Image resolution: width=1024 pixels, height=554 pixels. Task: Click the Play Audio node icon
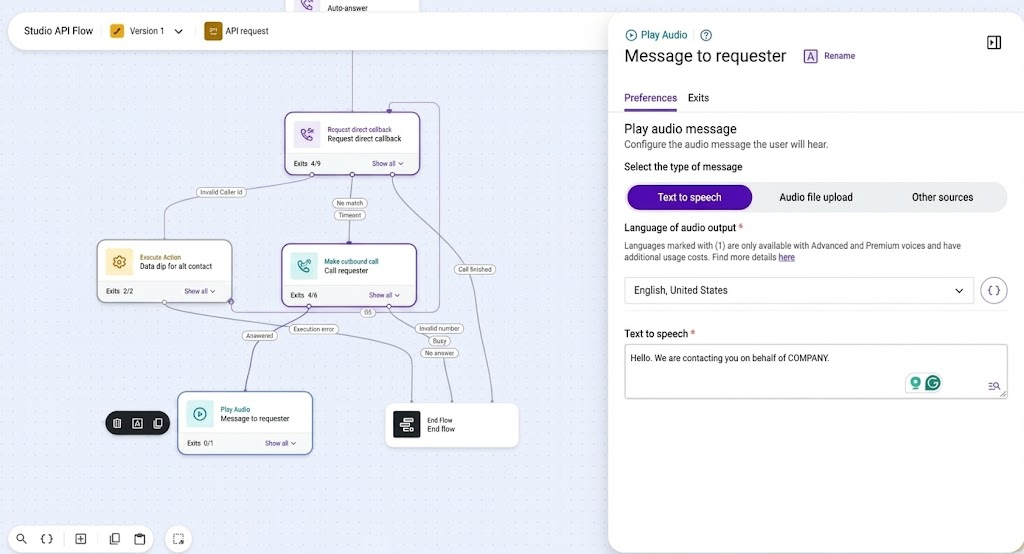(x=200, y=414)
